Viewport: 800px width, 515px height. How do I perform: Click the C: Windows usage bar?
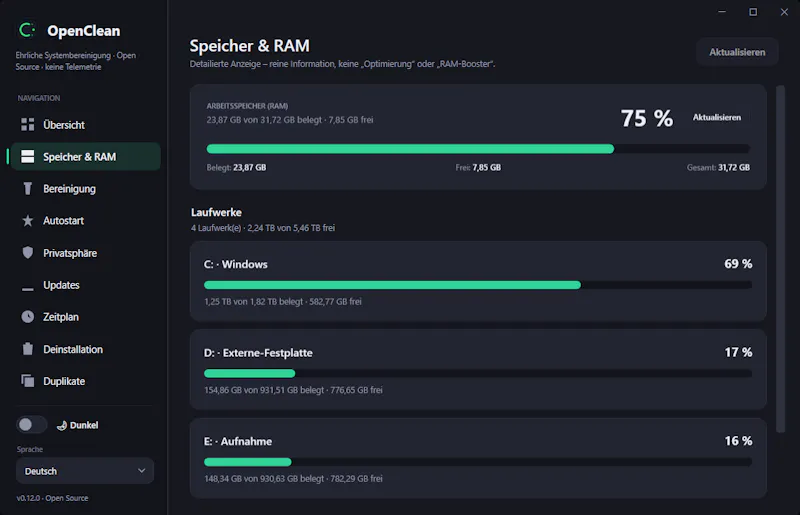pyautogui.click(x=478, y=285)
